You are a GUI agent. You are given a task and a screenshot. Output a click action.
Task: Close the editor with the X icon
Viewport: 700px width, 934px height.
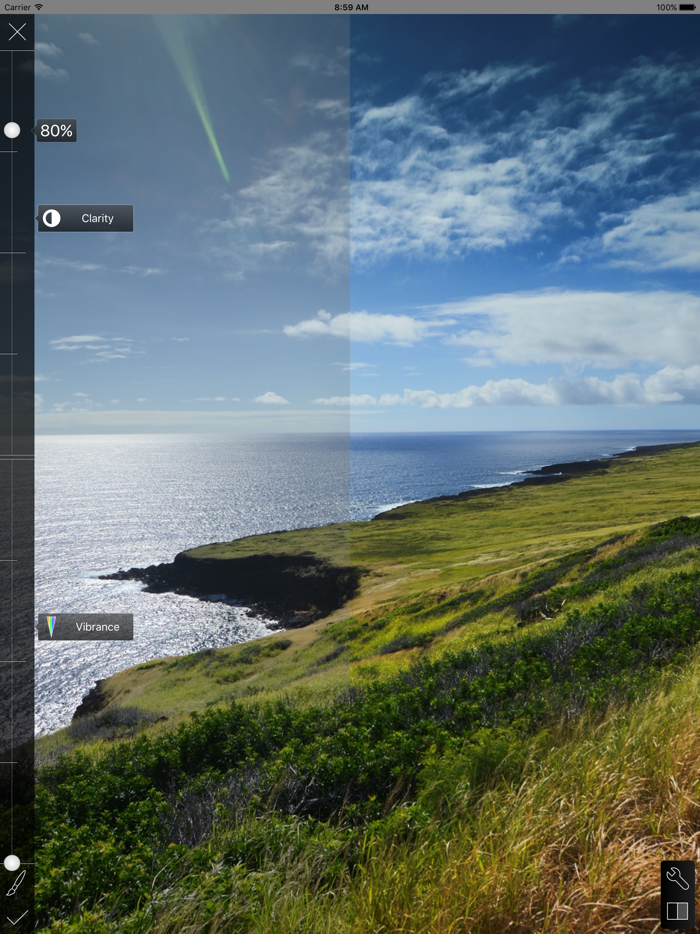click(17, 32)
